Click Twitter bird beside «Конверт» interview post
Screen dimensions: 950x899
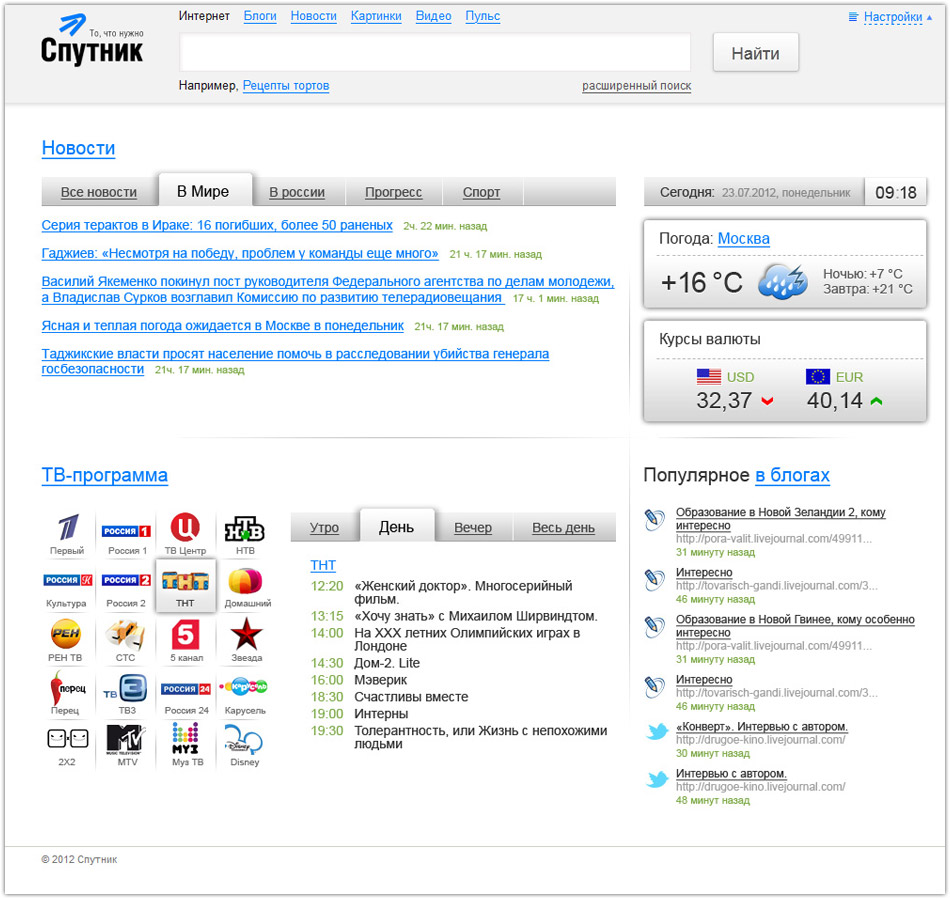[x=657, y=732]
